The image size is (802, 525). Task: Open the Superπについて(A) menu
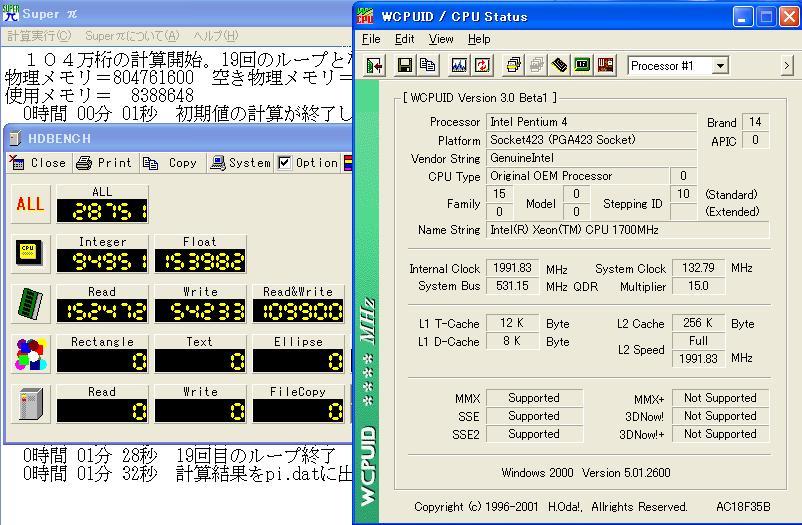(x=132, y=36)
